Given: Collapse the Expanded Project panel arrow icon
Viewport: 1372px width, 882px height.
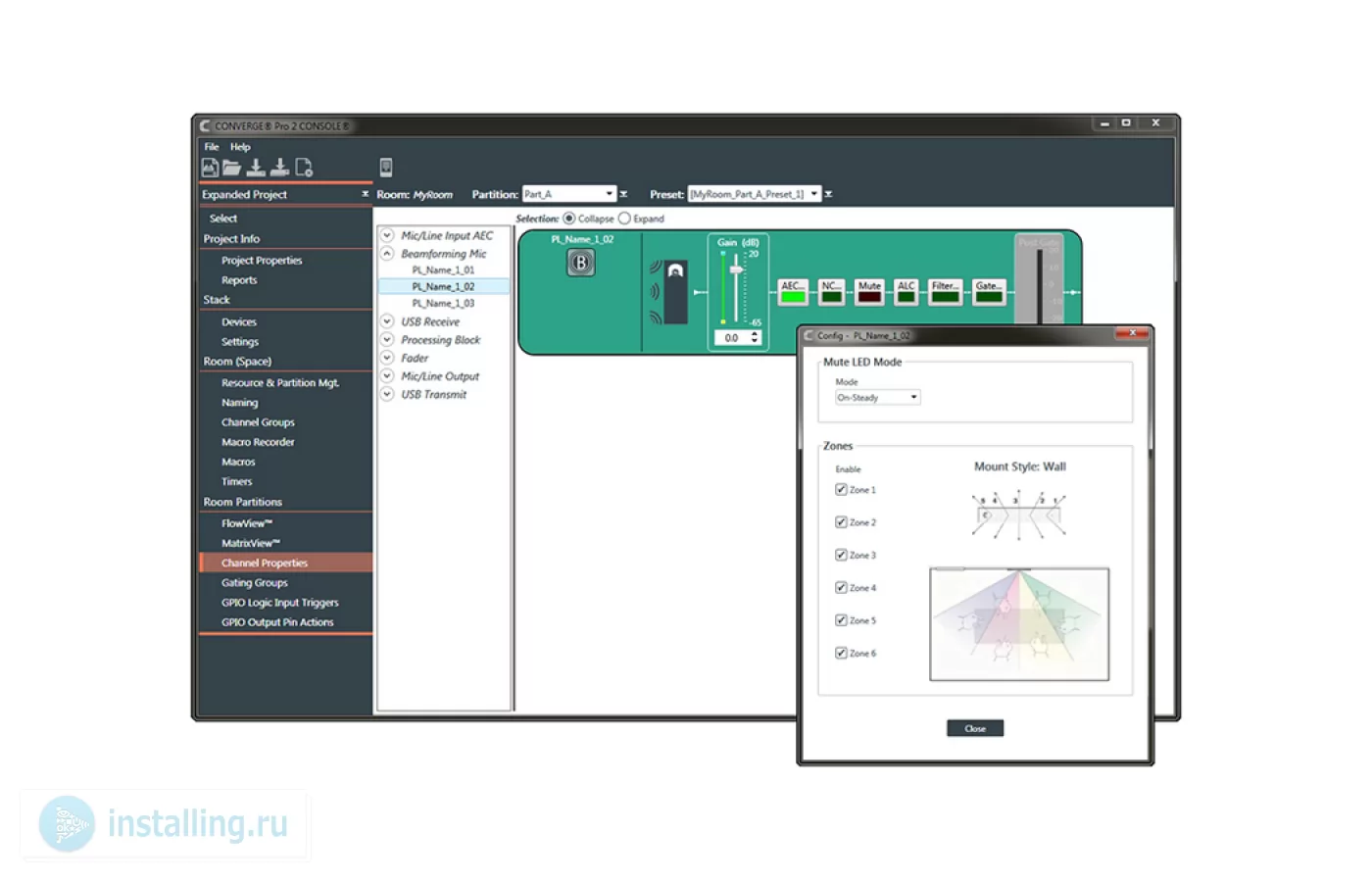Looking at the screenshot, I should click(x=366, y=194).
